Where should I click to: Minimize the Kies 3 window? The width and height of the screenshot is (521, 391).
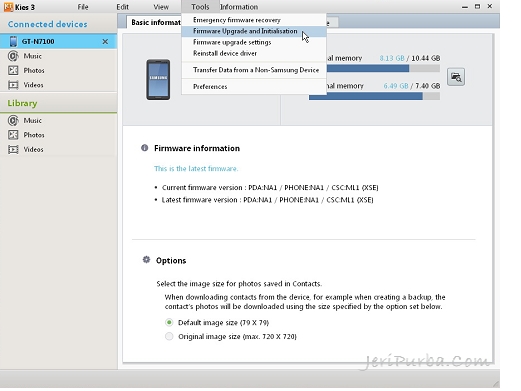[x=465, y=7]
